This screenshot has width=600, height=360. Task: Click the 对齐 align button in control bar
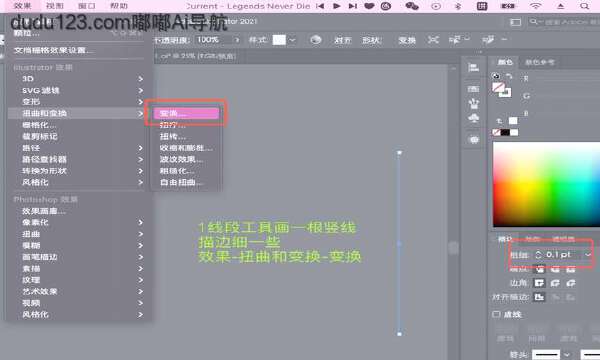[342, 40]
